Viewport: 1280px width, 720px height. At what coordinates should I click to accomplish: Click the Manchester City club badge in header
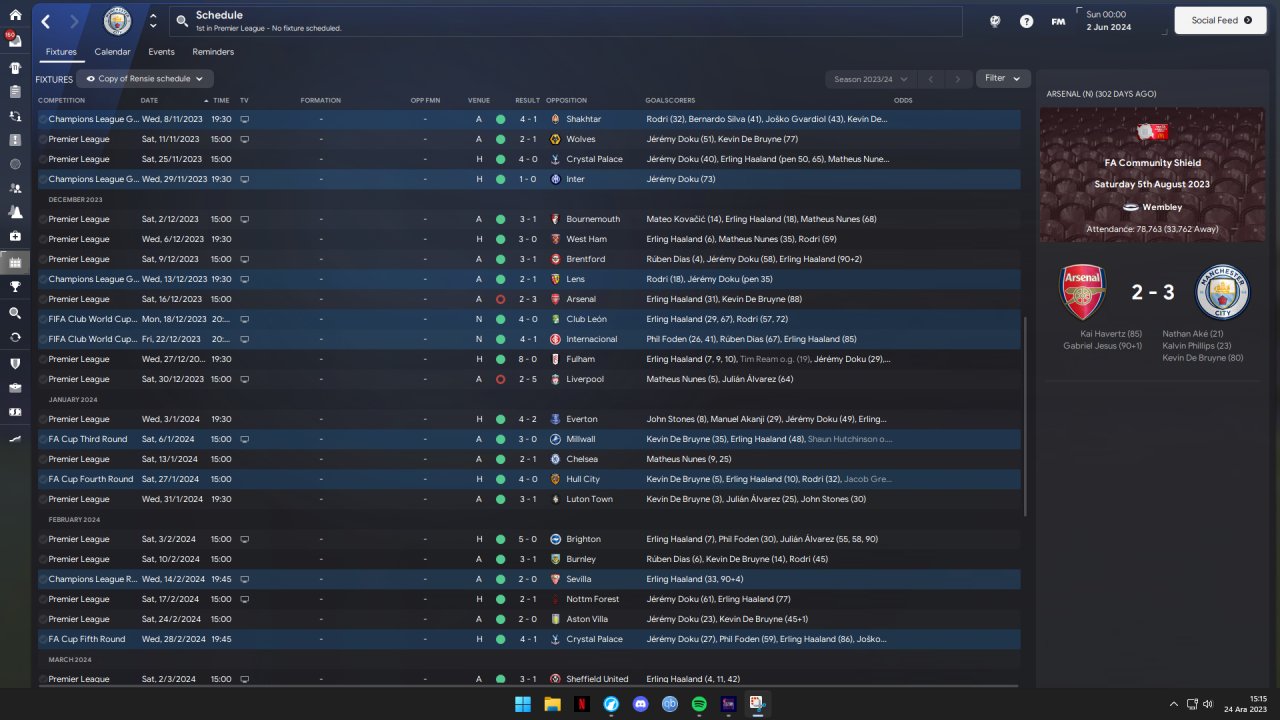click(118, 21)
